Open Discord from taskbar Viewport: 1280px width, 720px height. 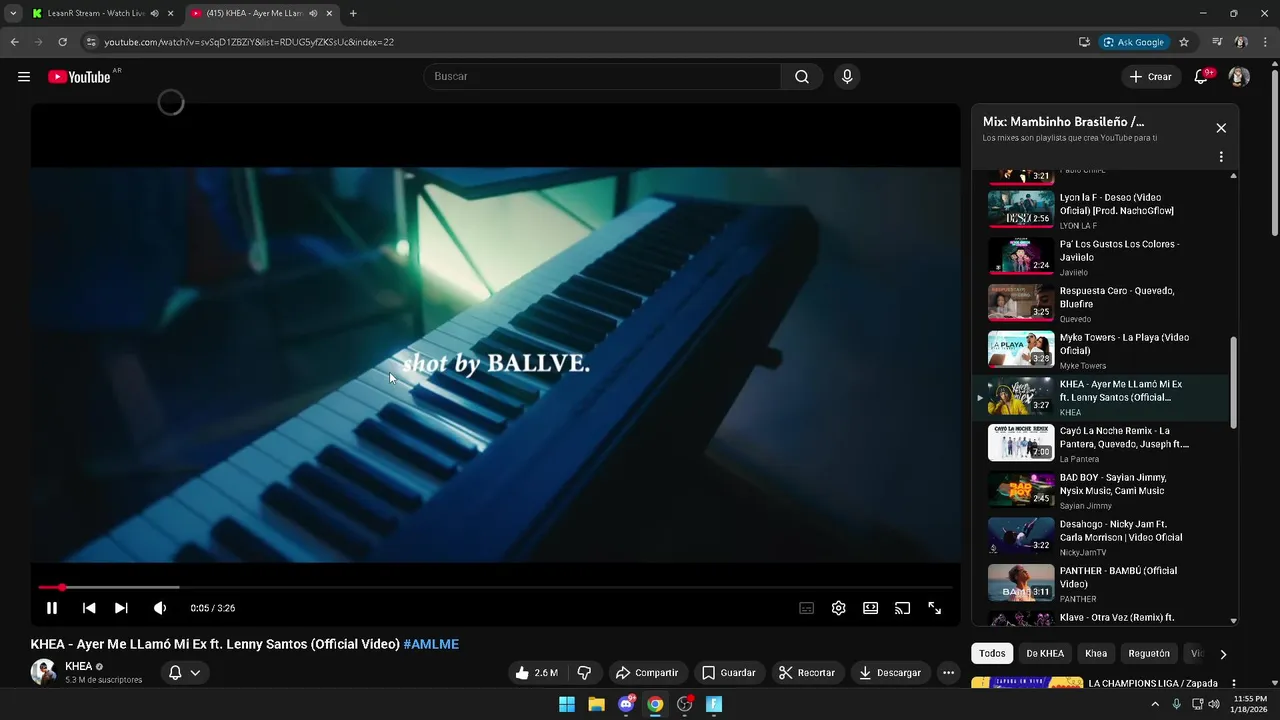pyautogui.click(x=626, y=704)
